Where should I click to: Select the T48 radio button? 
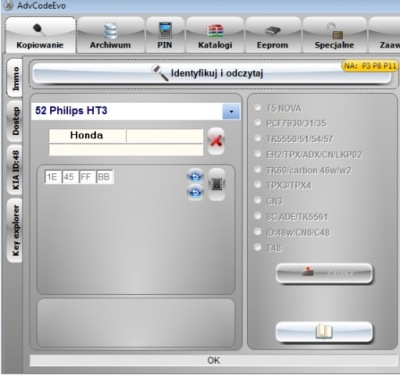[x=257, y=247]
